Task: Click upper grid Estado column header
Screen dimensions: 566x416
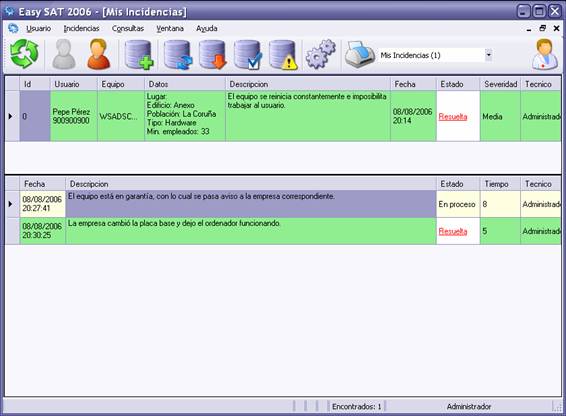Action: (458, 84)
